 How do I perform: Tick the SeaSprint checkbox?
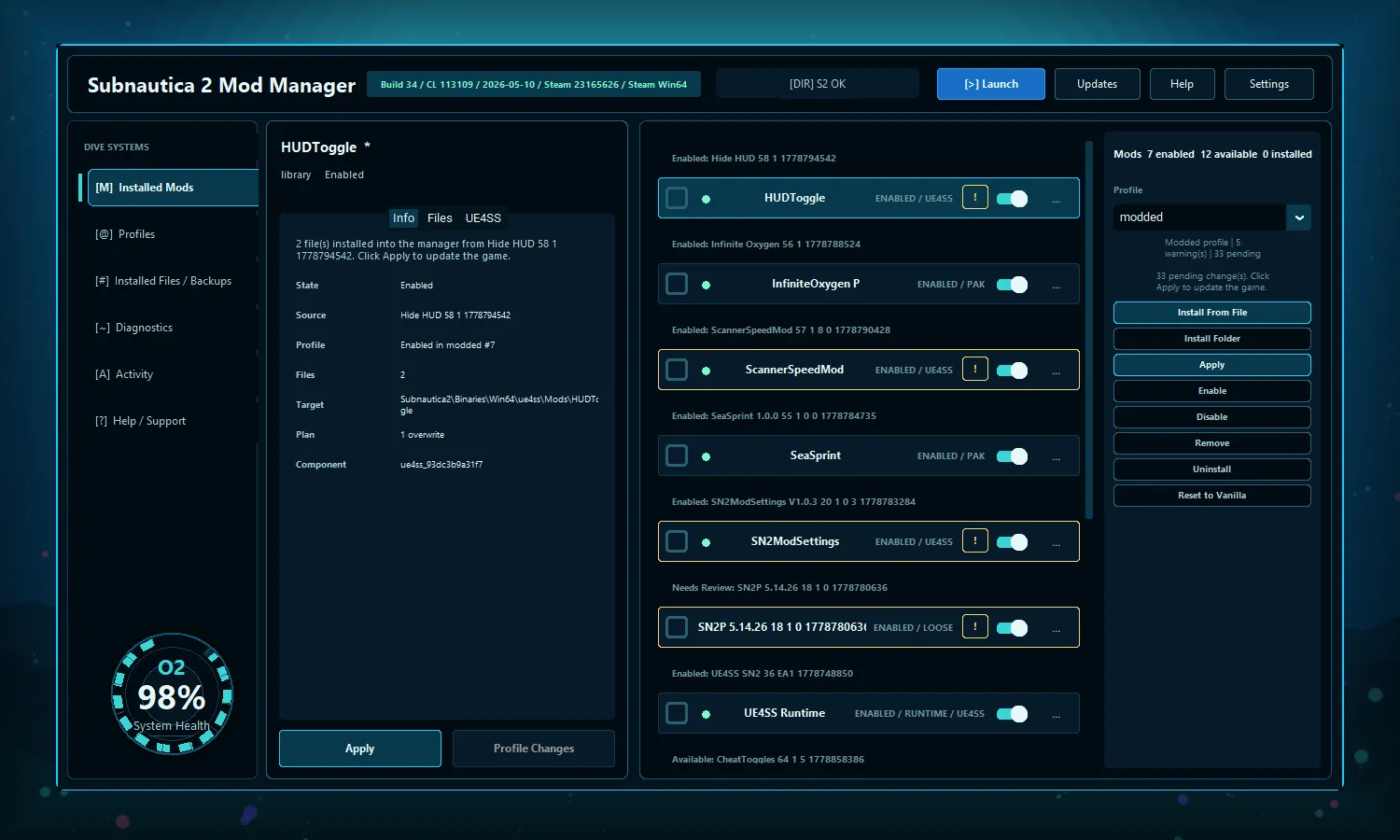pos(677,455)
